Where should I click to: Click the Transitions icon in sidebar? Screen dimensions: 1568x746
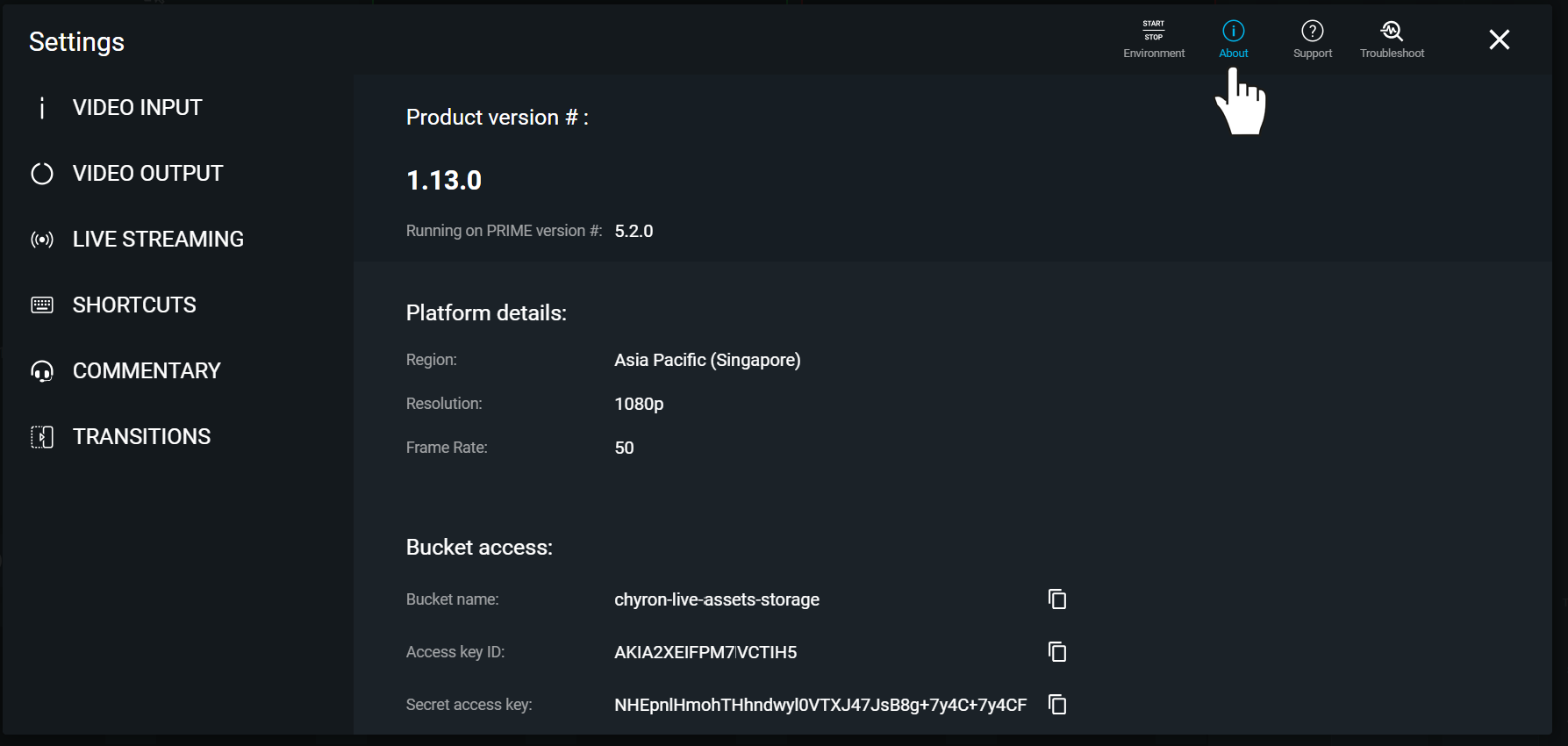pos(42,437)
